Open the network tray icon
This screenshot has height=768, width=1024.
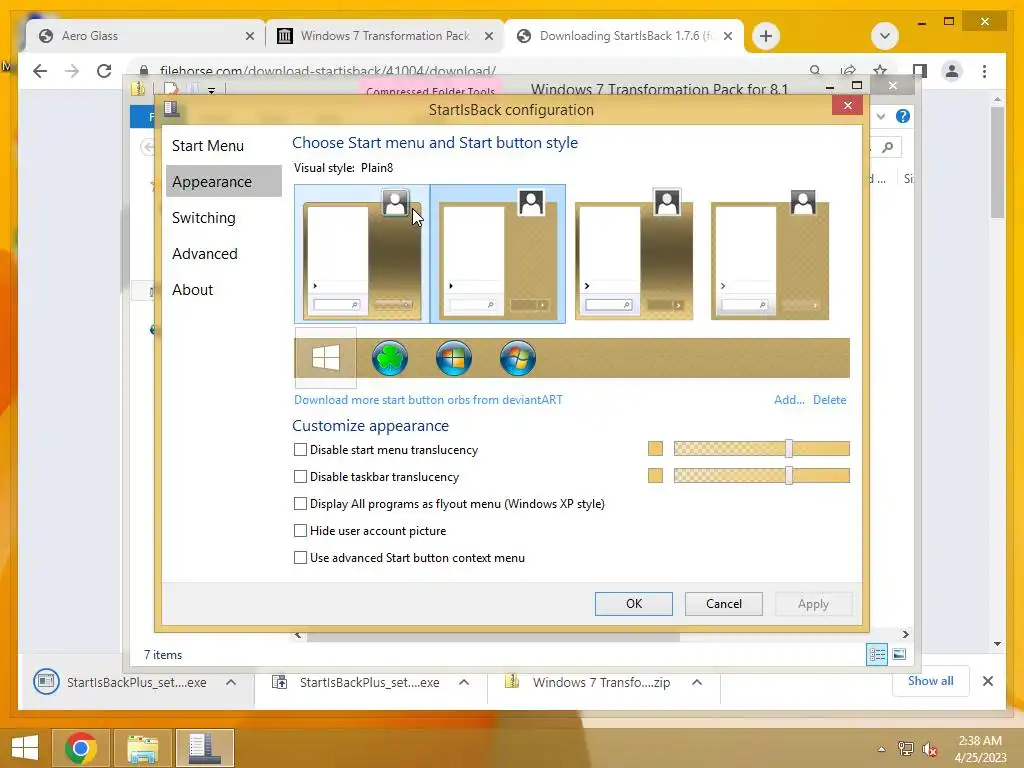(906, 749)
